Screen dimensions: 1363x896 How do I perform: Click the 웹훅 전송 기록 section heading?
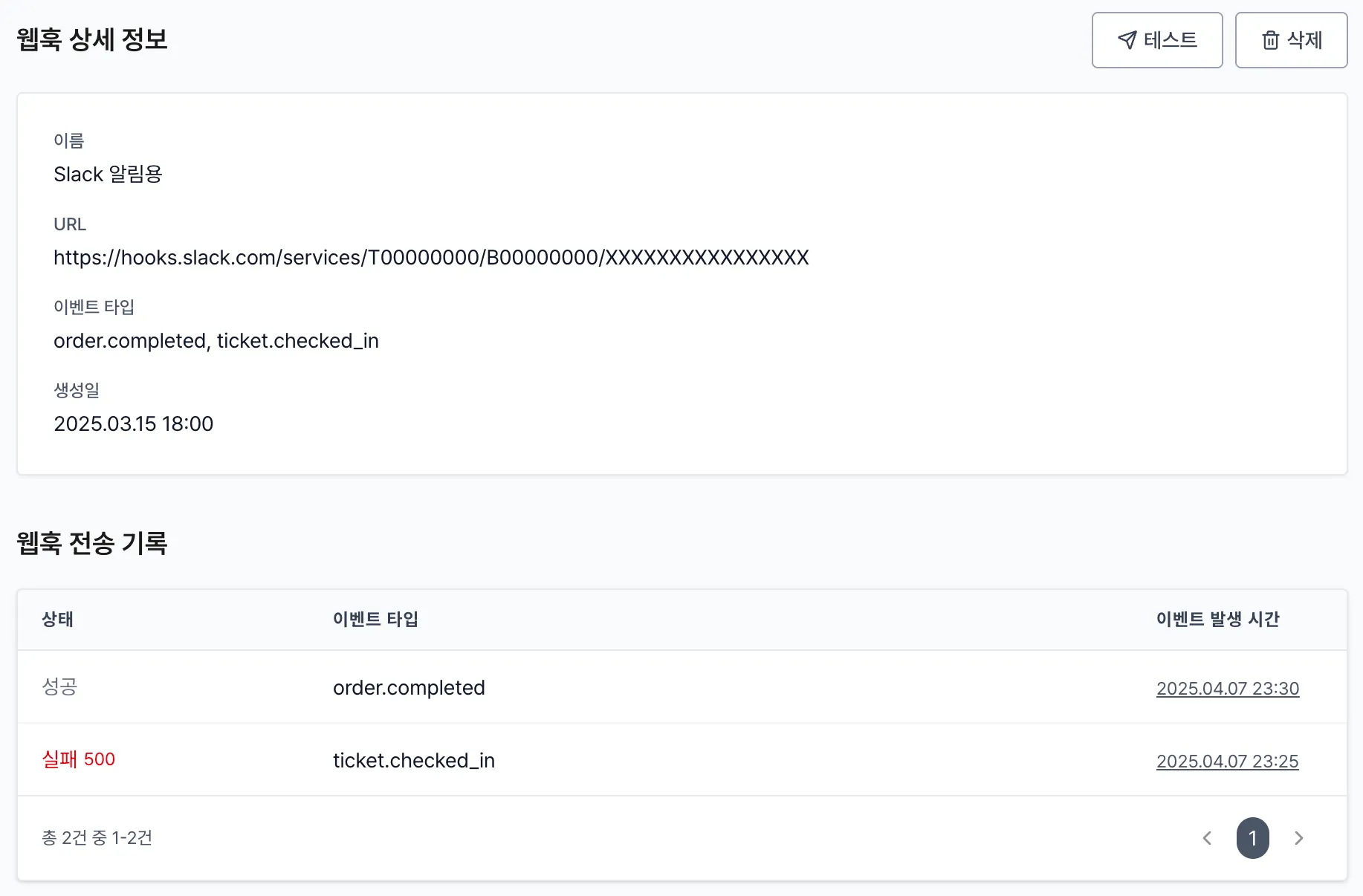pos(92,543)
